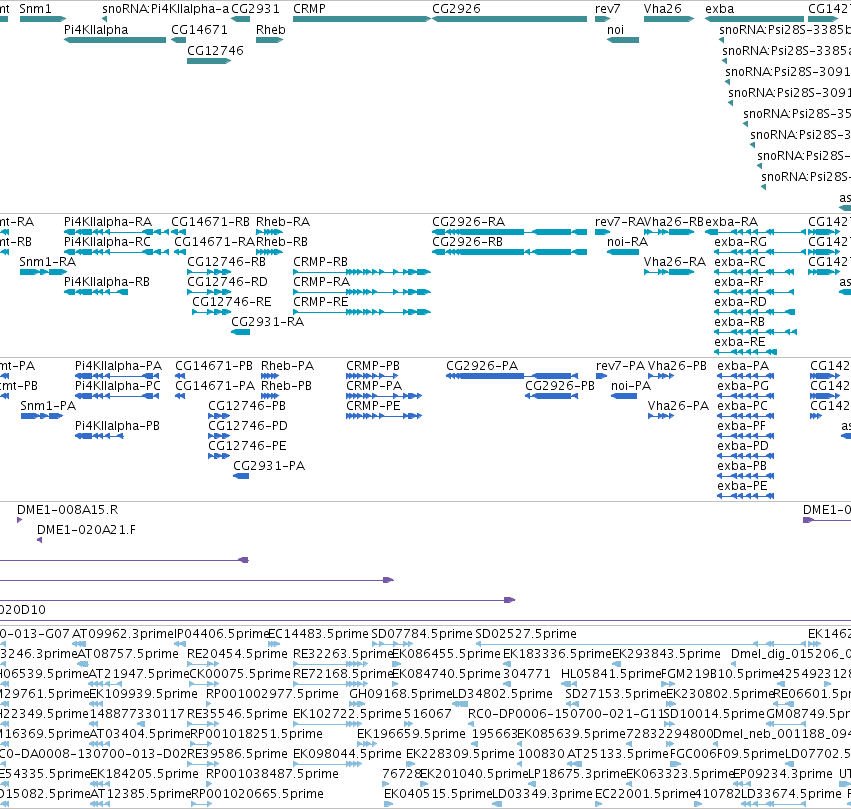Screen dimensions: 851x809
Task: Select transcript Snm1-RA
Action: point(47,262)
